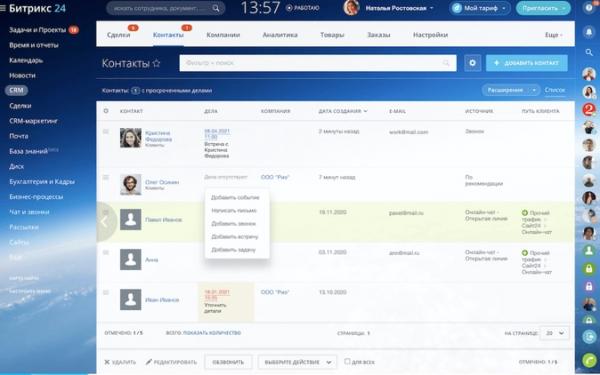Click Кристина Федорова's photo
This screenshot has height=375, width=600.
pos(130,138)
